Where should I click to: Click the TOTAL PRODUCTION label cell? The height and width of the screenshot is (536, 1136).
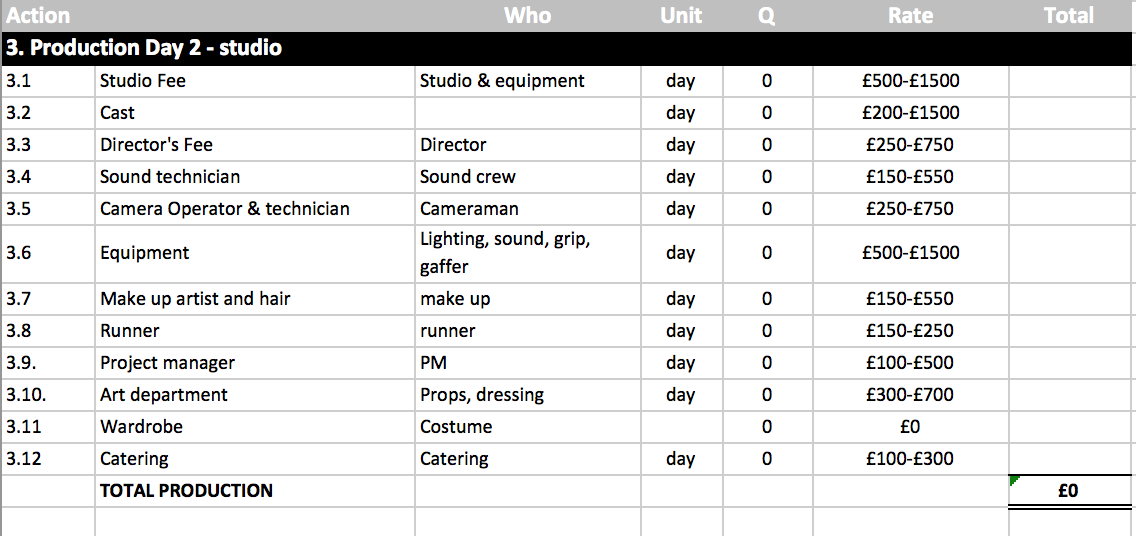coord(255,491)
